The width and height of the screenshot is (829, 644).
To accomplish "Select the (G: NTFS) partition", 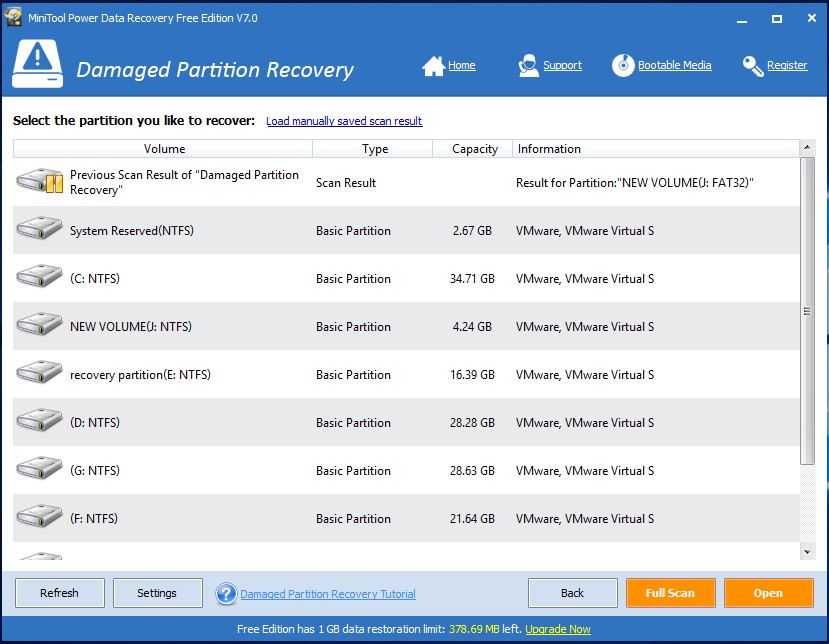I will (x=406, y=470).
